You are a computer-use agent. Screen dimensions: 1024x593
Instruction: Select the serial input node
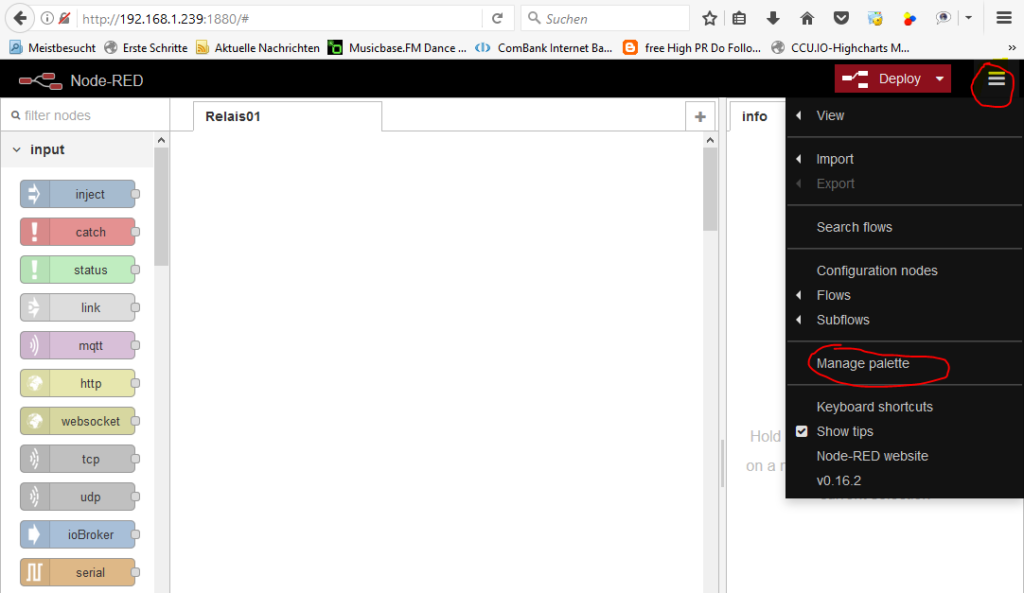pyautogui.click(x=78, y=572)
